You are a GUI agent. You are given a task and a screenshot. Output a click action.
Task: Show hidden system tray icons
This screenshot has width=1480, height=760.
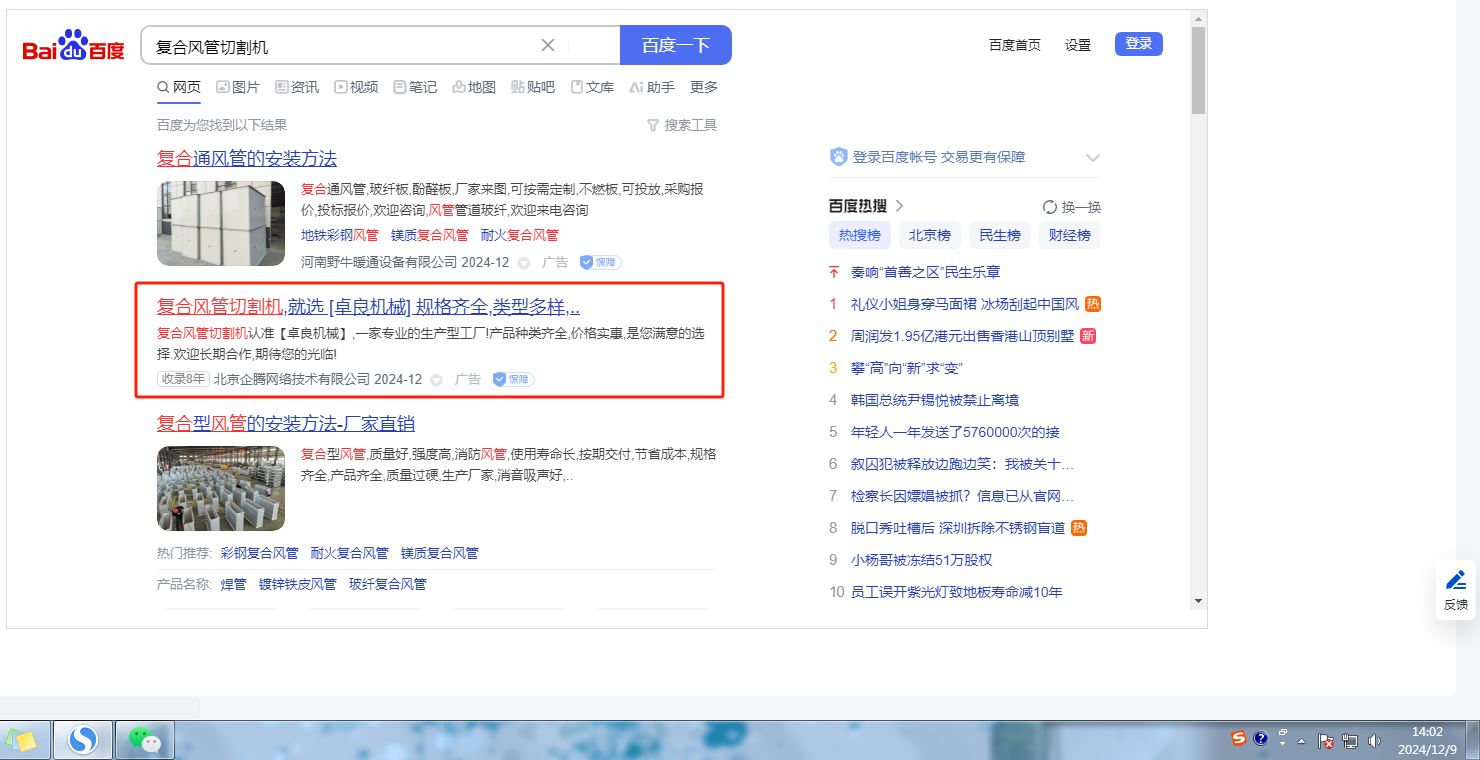pyautogui.click(x=1301, y=741)
